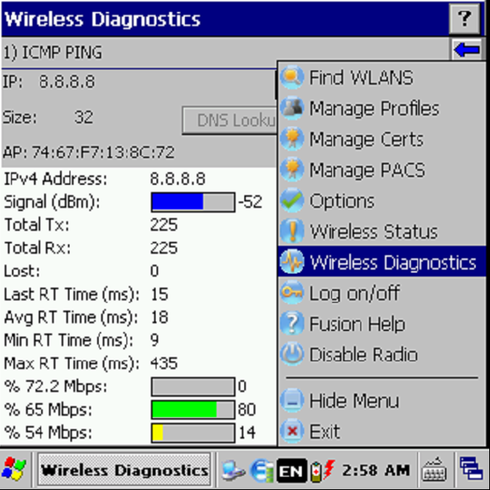Image resolution: width=490 pixels, height=490 pixels.
Task: Choose Manage PACS menu item
Action: tap(382, 170)
